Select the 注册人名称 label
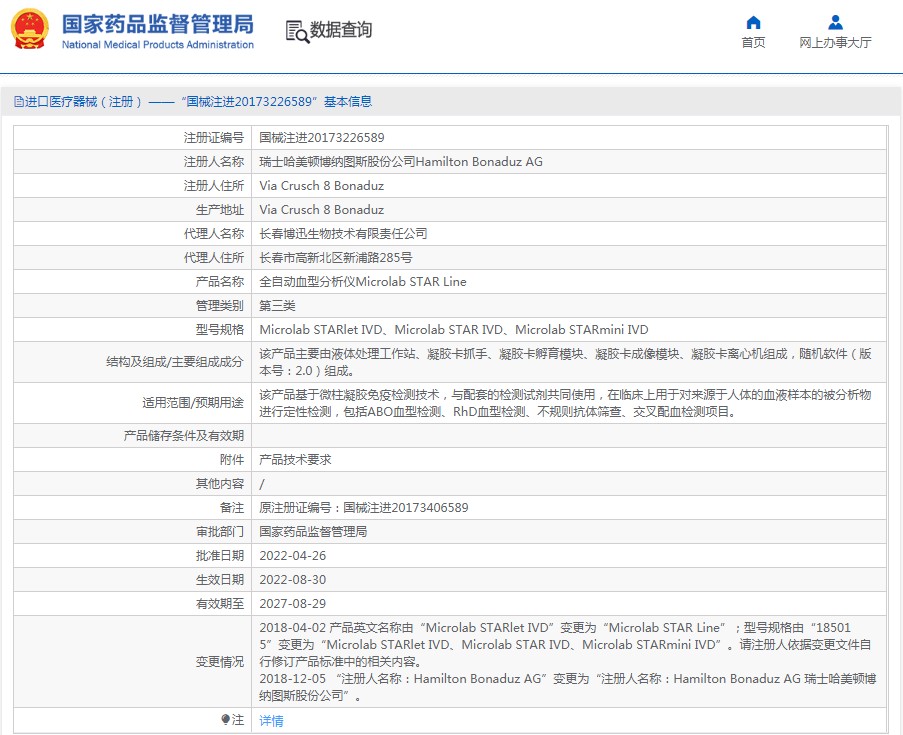 (214, 162)
